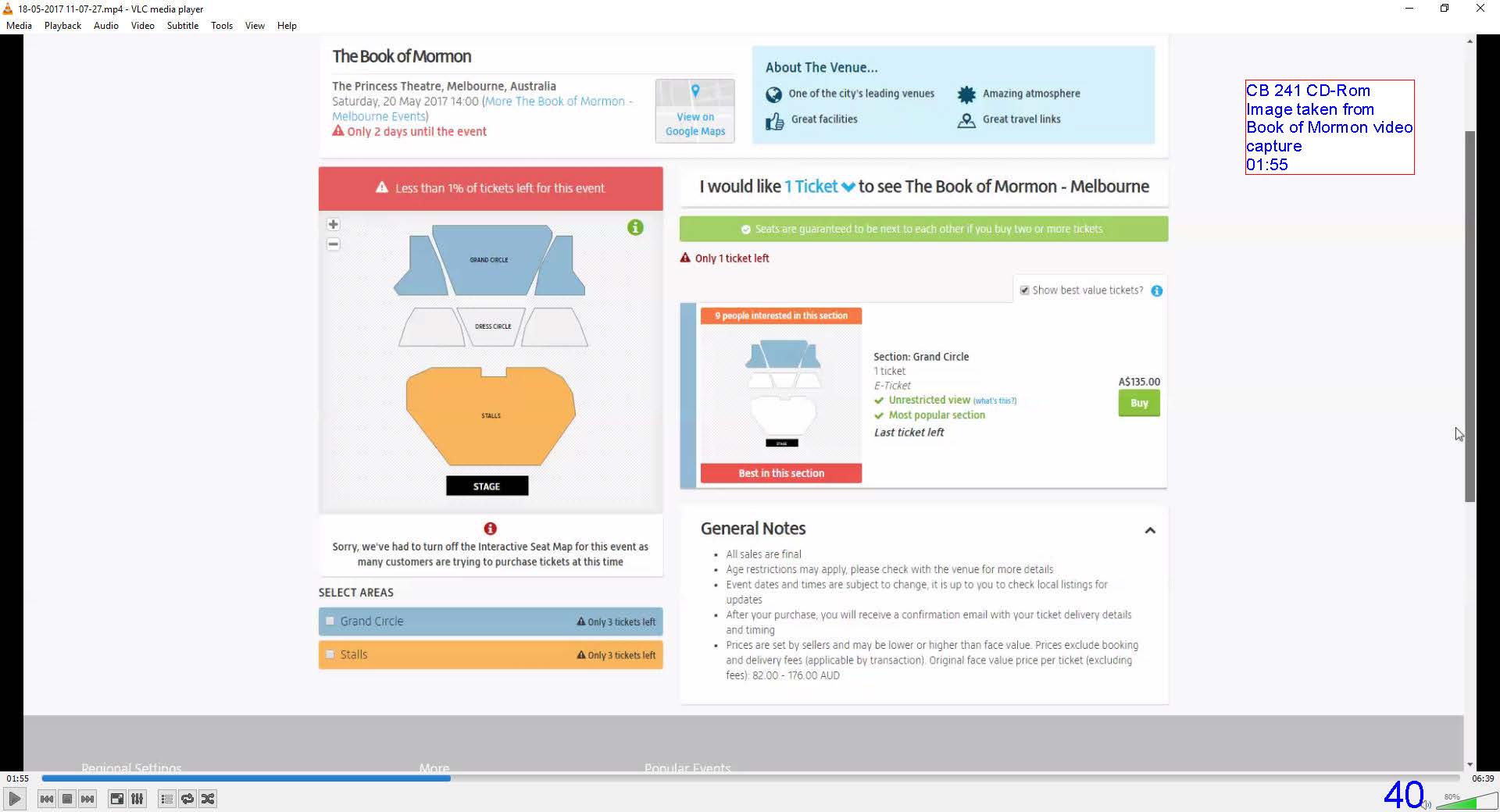1500x812 pixels.
Task: Skip to the previous media track
Action: [x=47, y=799]
